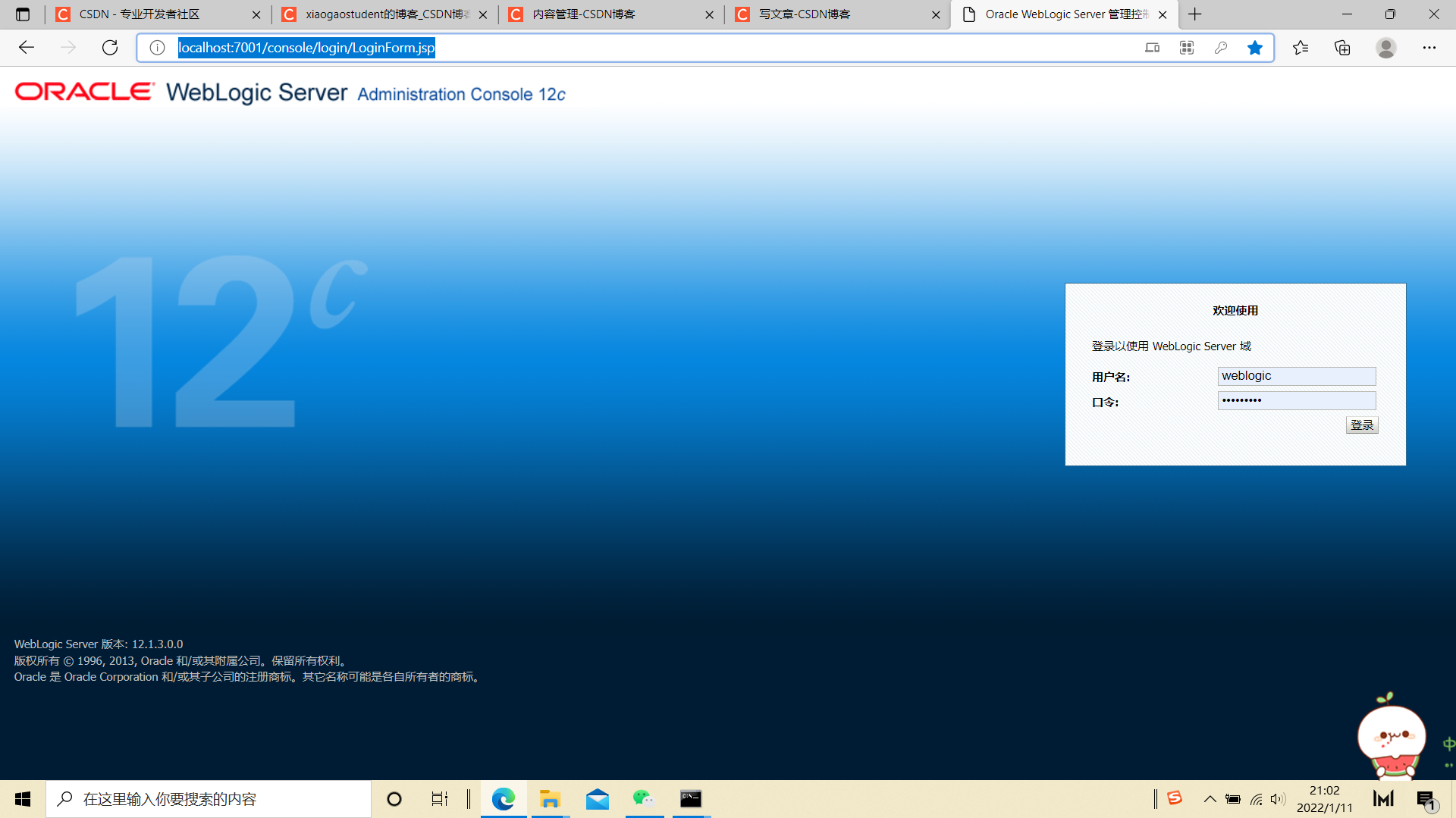The width and height of the screenshot is (1456, 818).
Task: Open WeChat from the taskbar
Action: [644, 798]
